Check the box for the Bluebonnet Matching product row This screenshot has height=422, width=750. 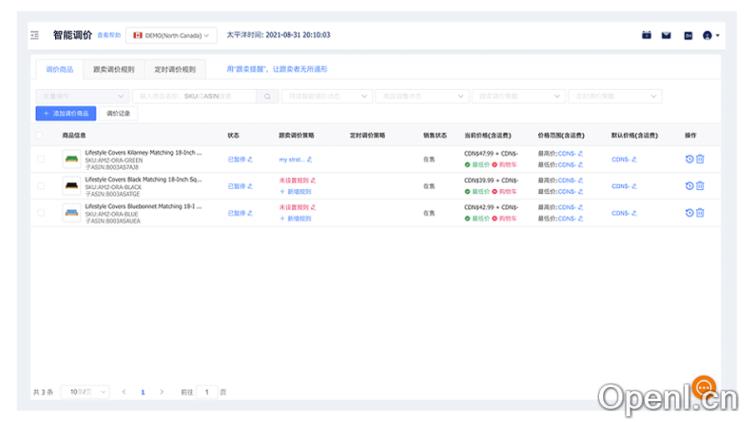coord(41,213)
